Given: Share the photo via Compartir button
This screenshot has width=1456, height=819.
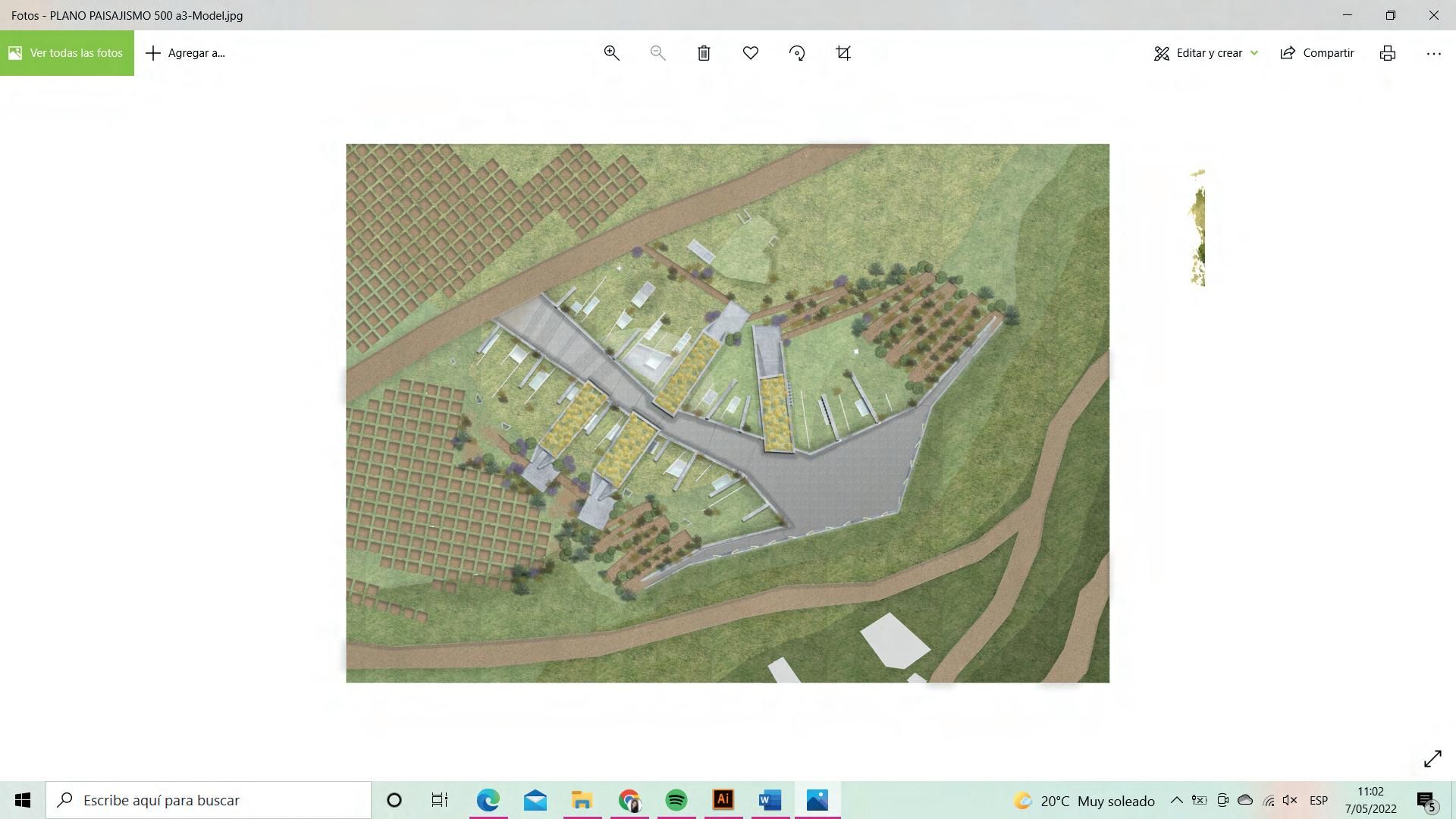Looking at the screenshot, I should [1317, 53].
